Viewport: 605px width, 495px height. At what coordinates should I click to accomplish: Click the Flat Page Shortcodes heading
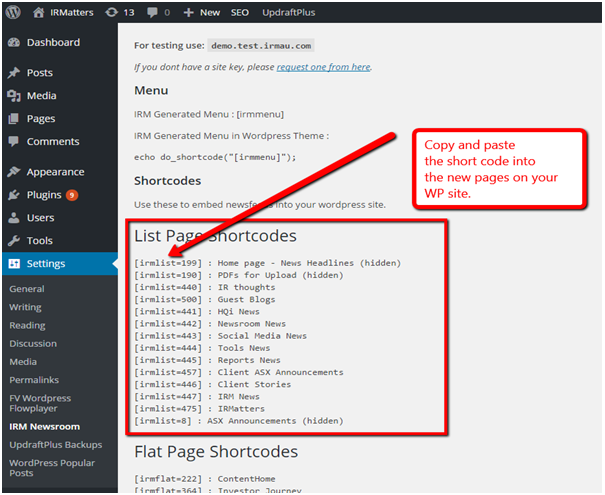[x=216, y=452]
